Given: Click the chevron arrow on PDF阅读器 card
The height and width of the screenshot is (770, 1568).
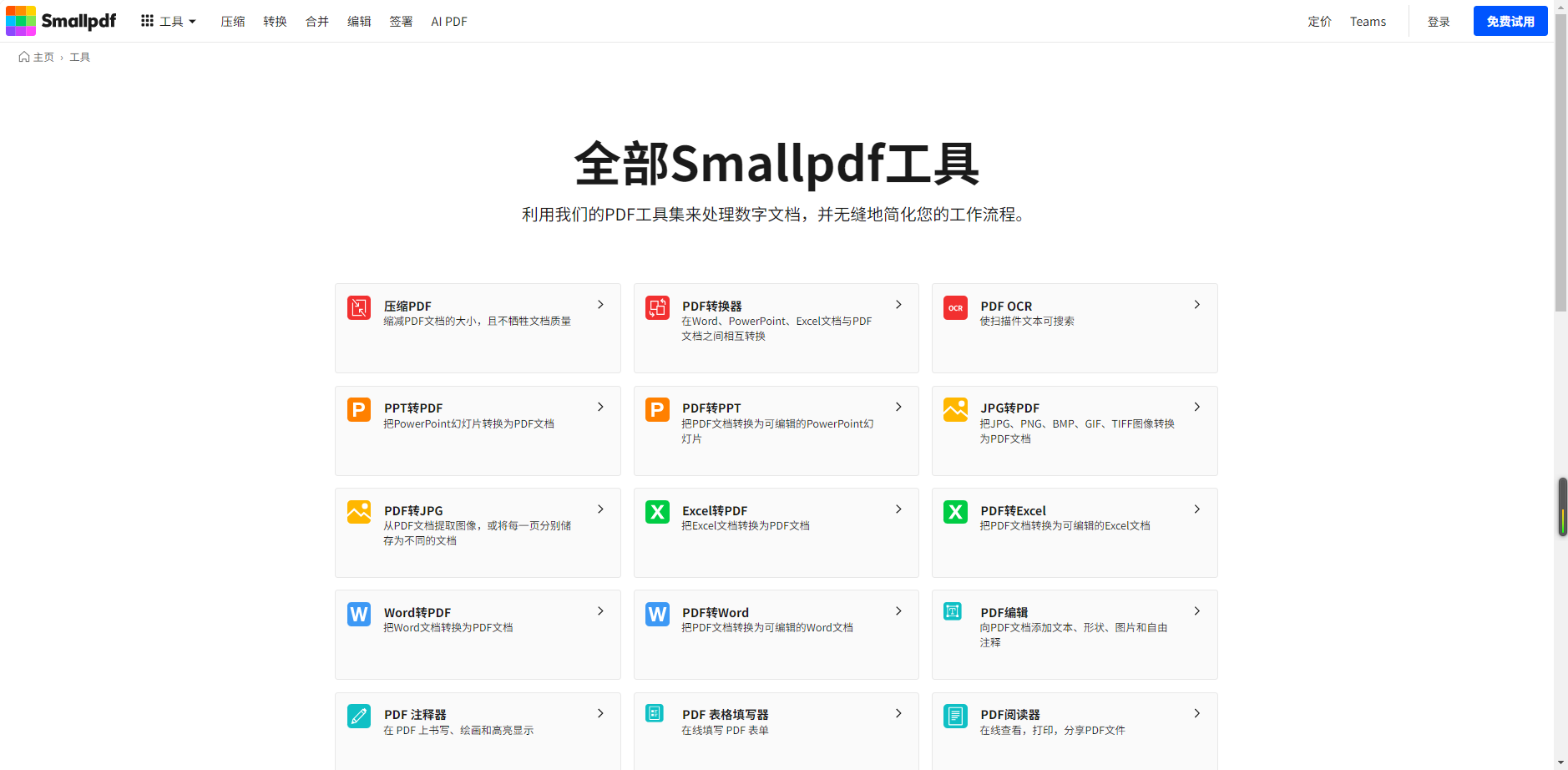Looking at the screenshot, I should 1196,713.
